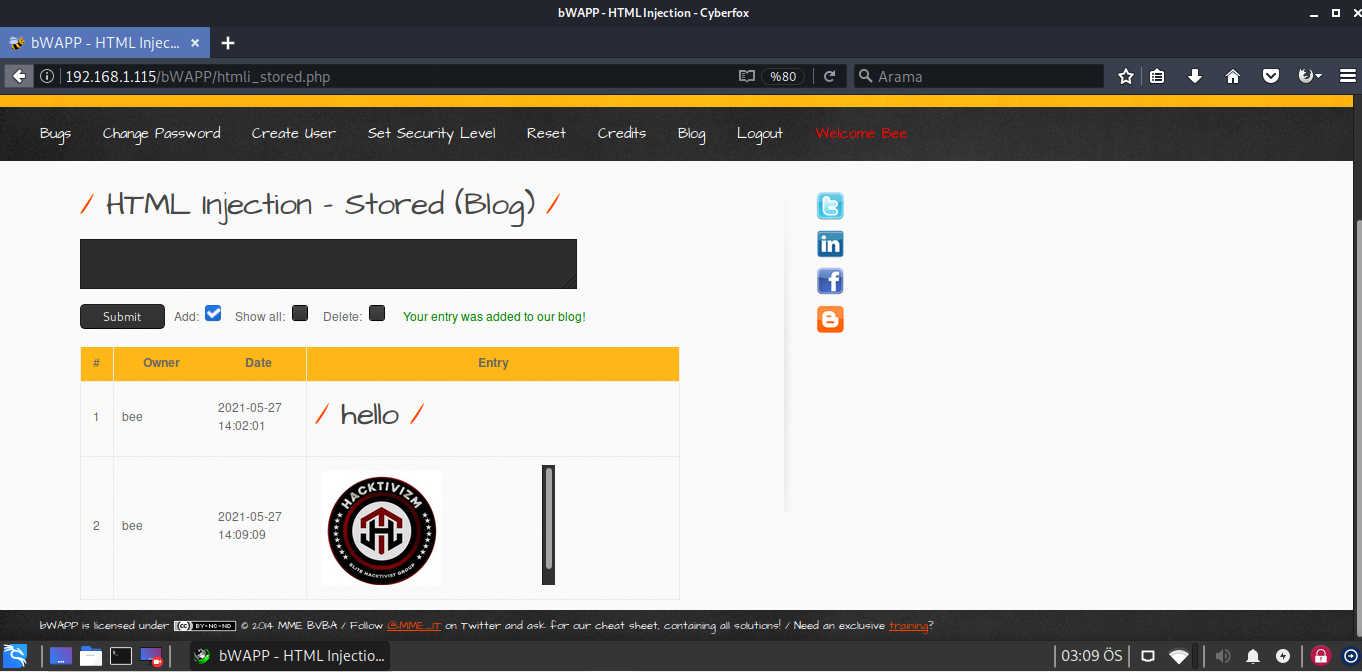Open the zoom level %80 indicator
The image size is (1362, 672).
pyautogui.click(x=782, y=76)
